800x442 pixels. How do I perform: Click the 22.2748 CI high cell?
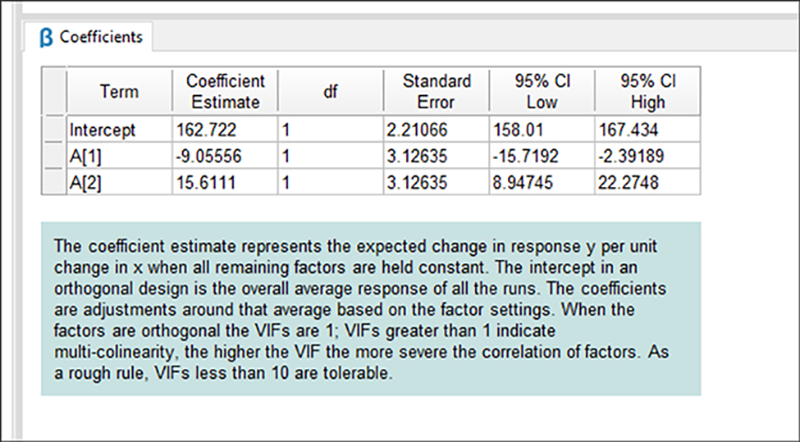pos(647,182)
